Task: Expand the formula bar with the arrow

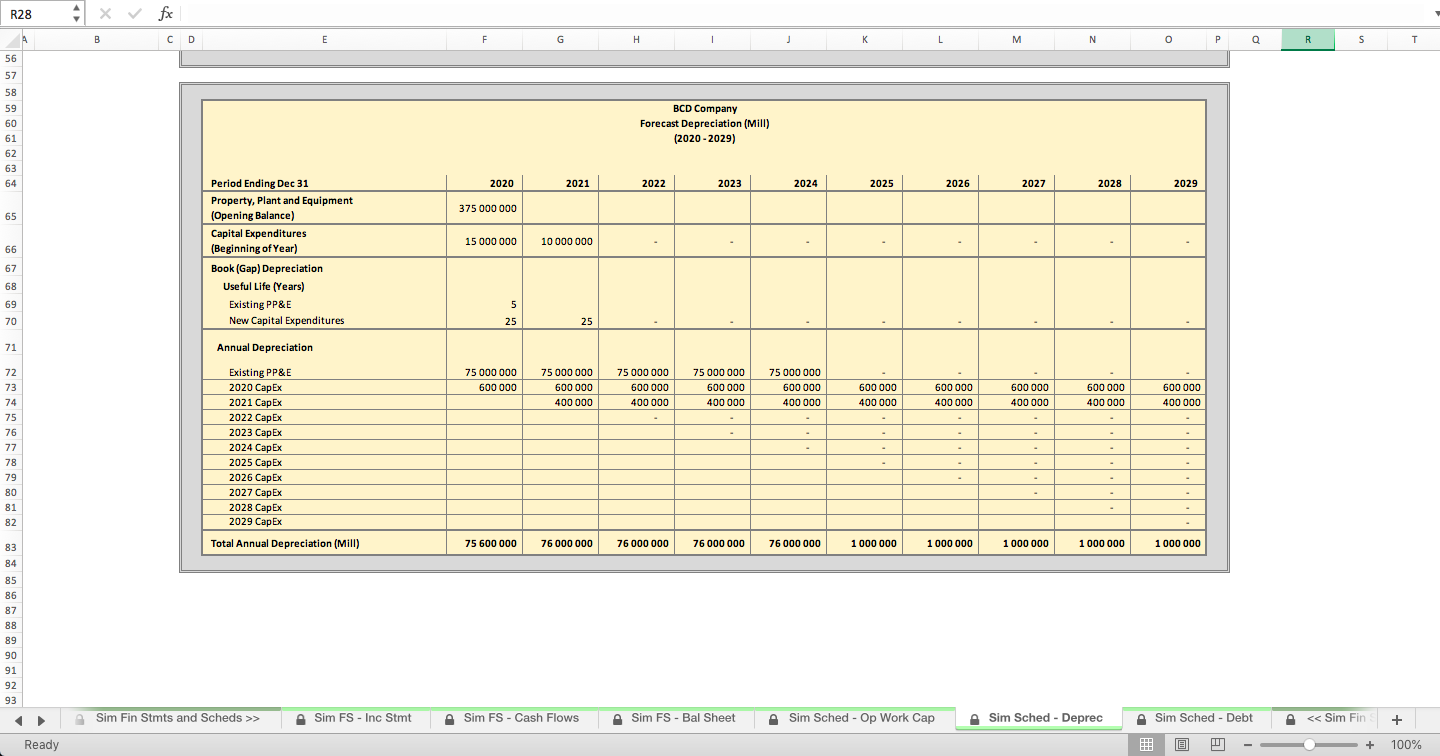Action: pos(1437,14)
